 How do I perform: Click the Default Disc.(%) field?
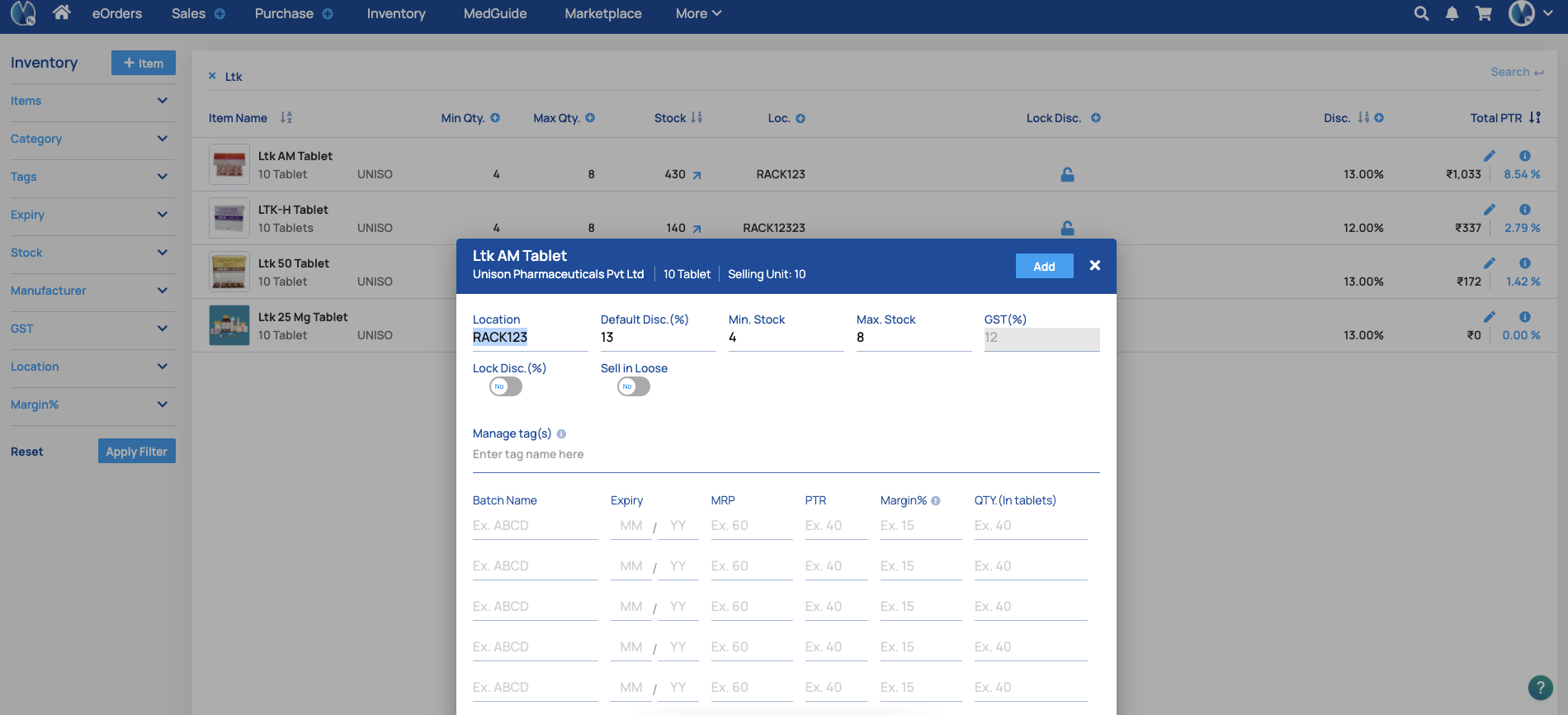pos(659,338)
